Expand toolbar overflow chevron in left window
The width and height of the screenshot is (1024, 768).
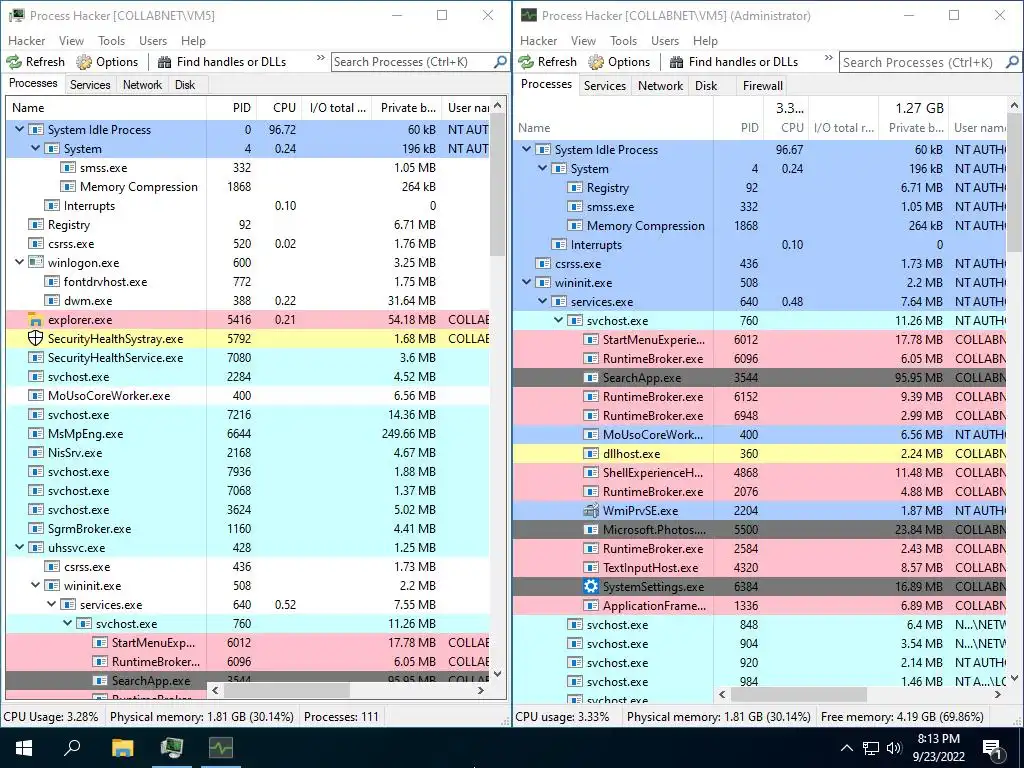click(321, 58)
